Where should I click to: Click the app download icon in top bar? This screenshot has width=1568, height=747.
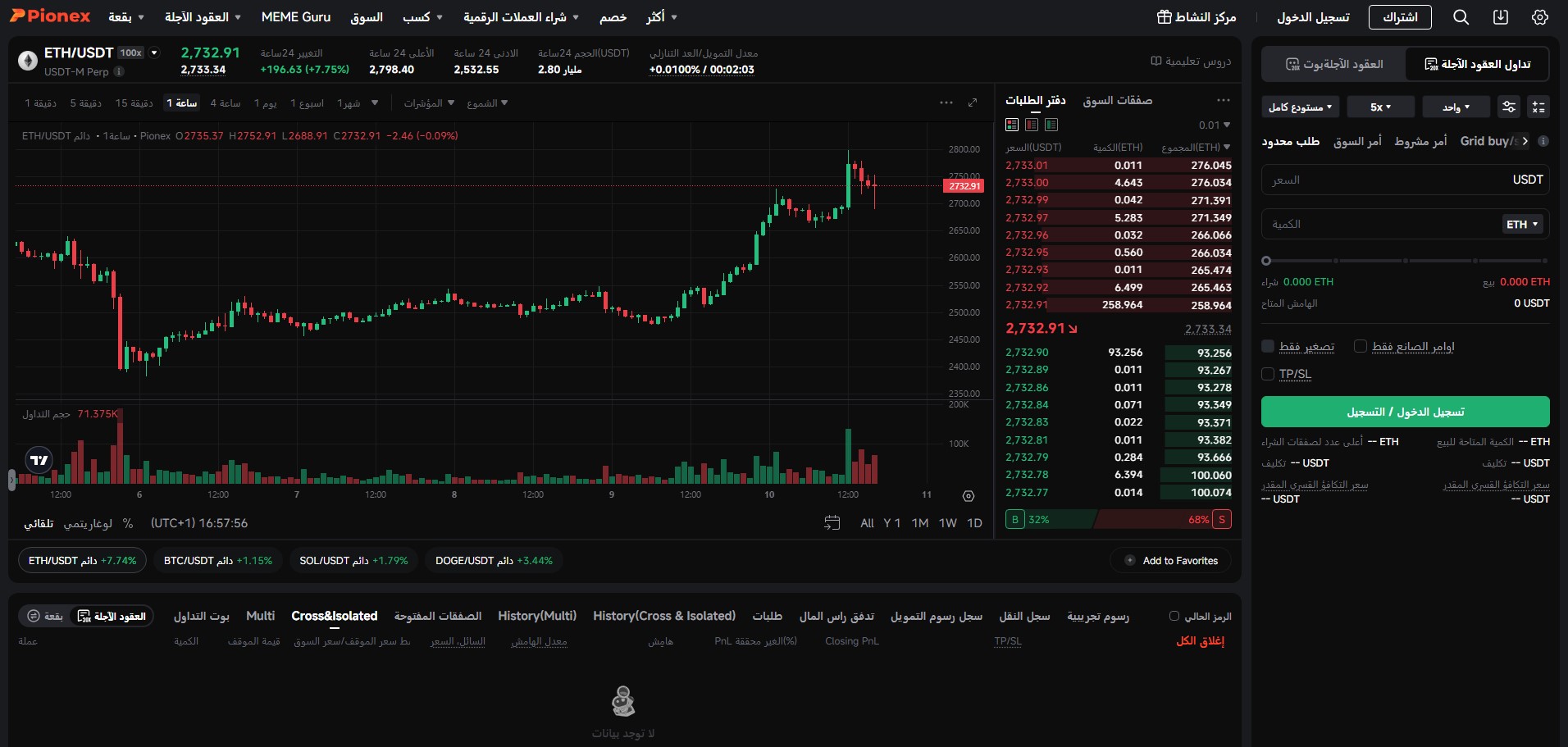click(x=1500, y=16)
